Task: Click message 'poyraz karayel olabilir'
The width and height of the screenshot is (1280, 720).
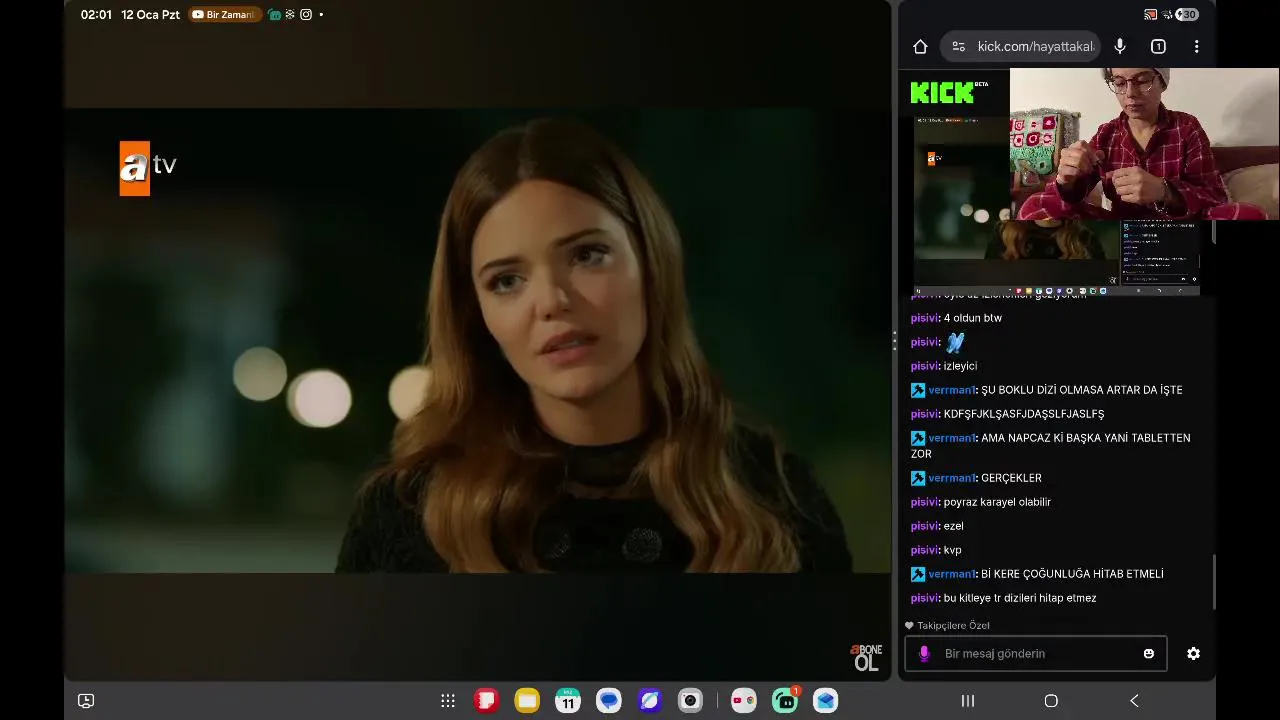Action: [x=997, y=502]
